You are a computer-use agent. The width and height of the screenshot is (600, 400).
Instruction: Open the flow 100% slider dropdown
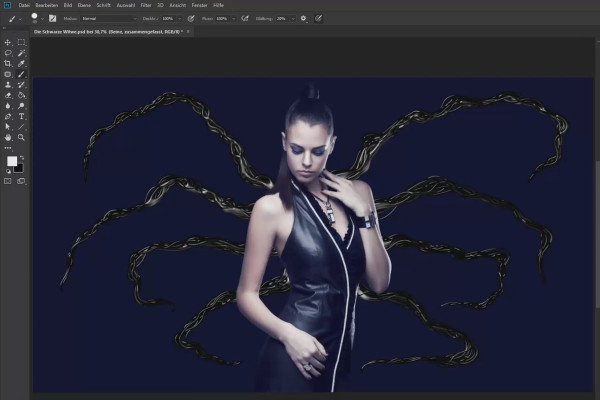pyautogui.click(x=233, y=19)
